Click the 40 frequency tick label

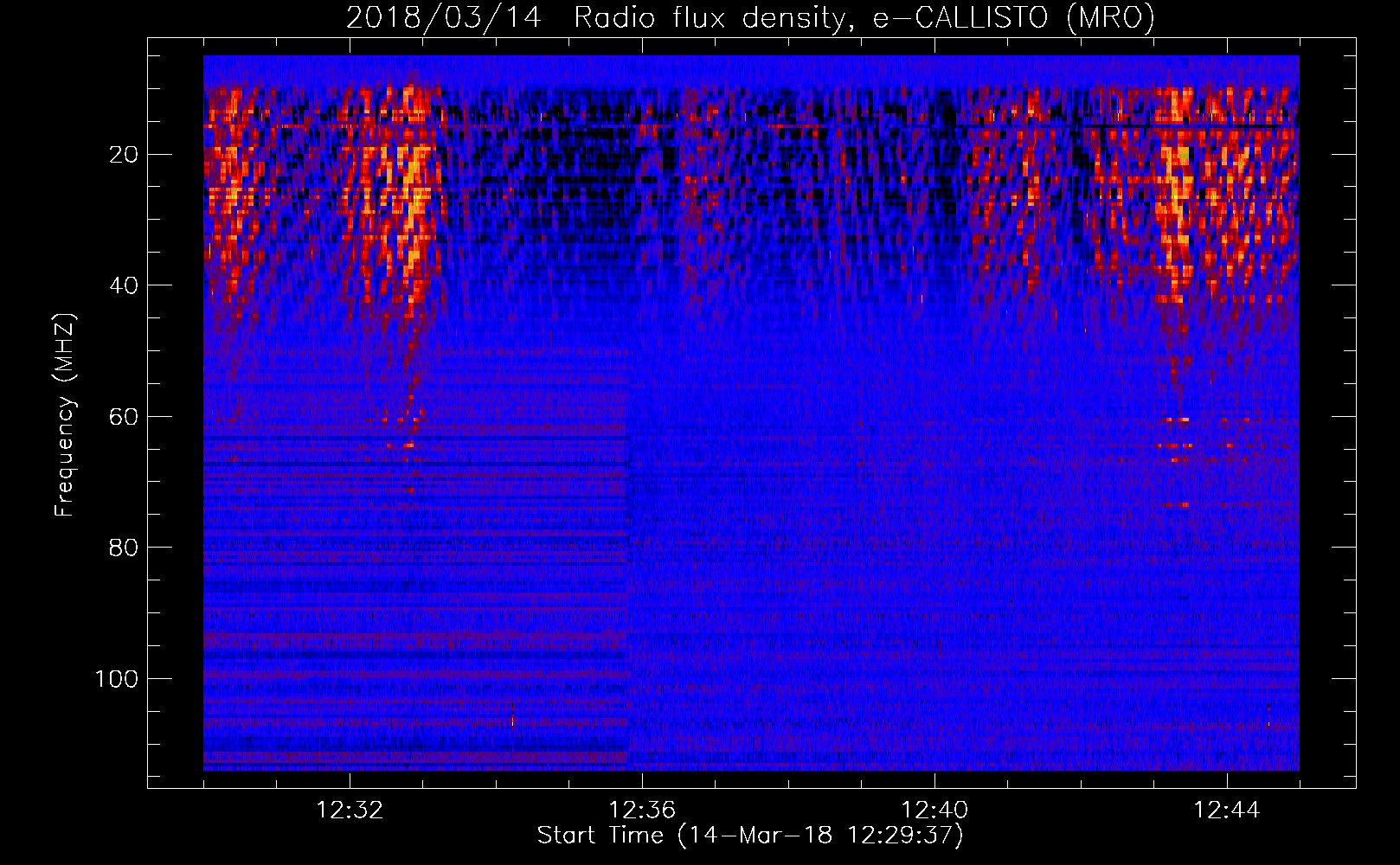(x=125, y=285)
